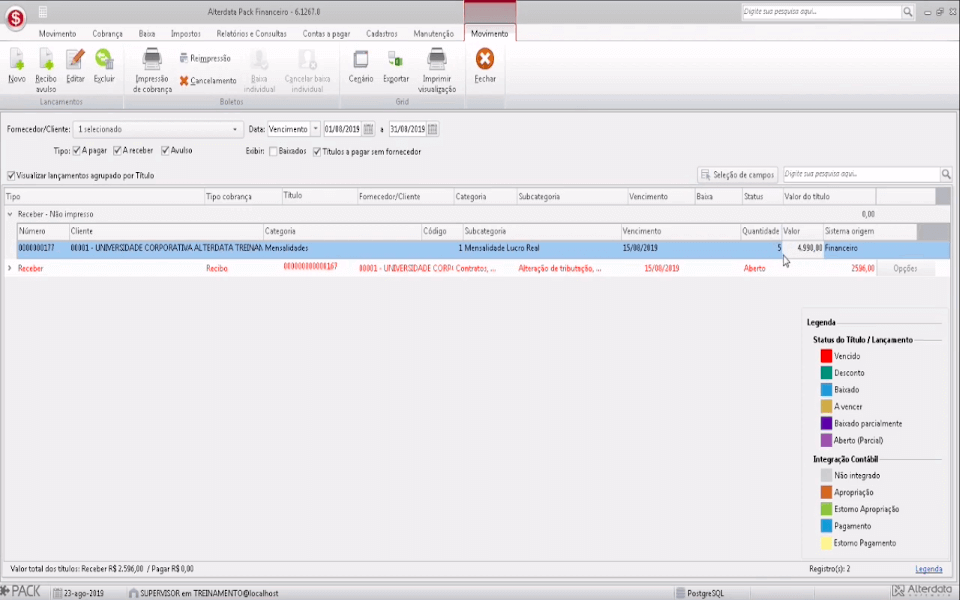Click the Legenda link at bottom right
960x600 pixels.
click(928, 569)
